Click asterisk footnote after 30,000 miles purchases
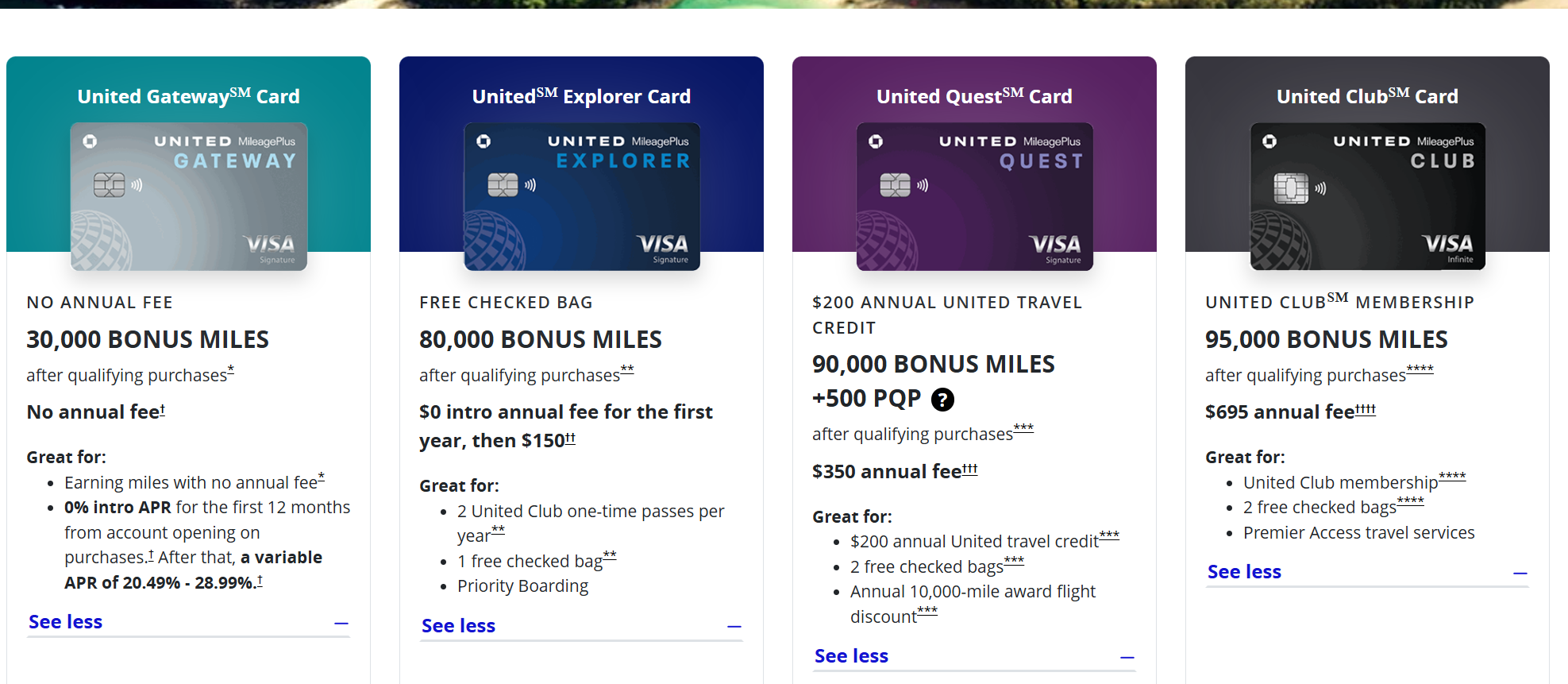This screenshot has width=1568, height=684. 231,369
